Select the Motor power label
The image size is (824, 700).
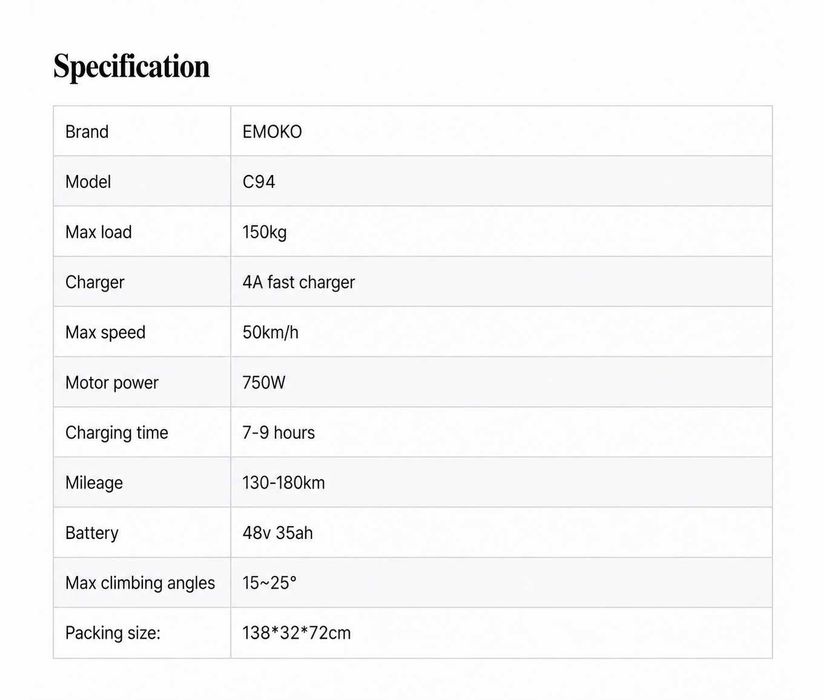coord(111,383)
